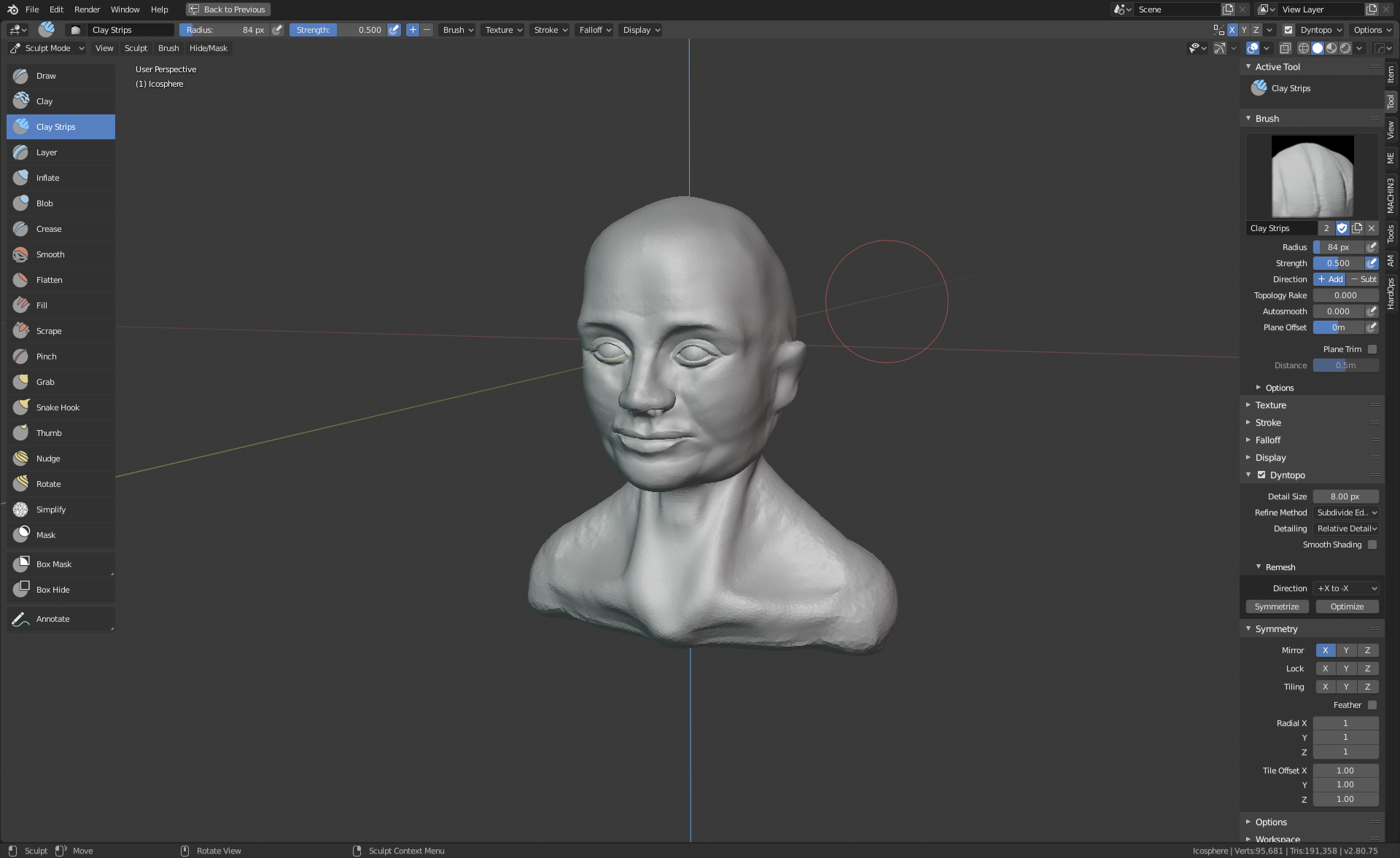
Task: Open the Hide/Mask menu
Action: coord(208,48)
